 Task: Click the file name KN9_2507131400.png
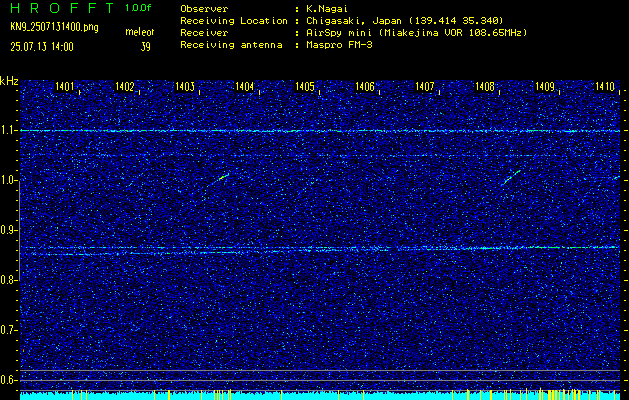[54, 27]
